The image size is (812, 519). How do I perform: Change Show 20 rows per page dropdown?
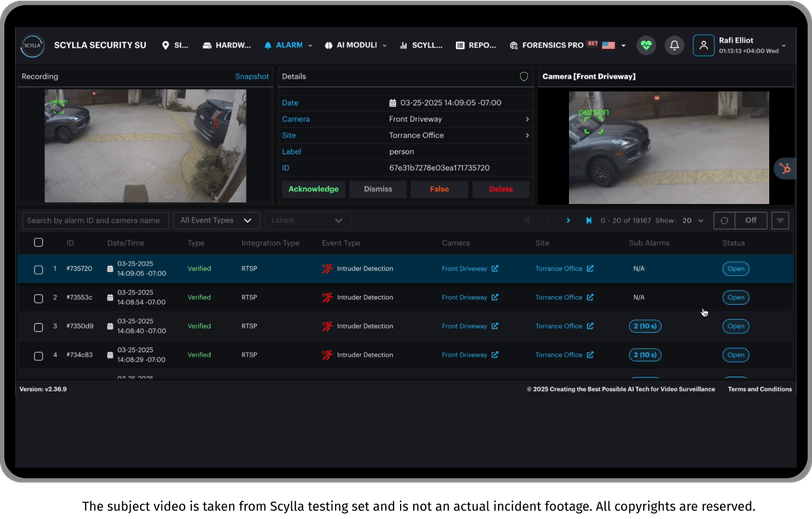693,221
